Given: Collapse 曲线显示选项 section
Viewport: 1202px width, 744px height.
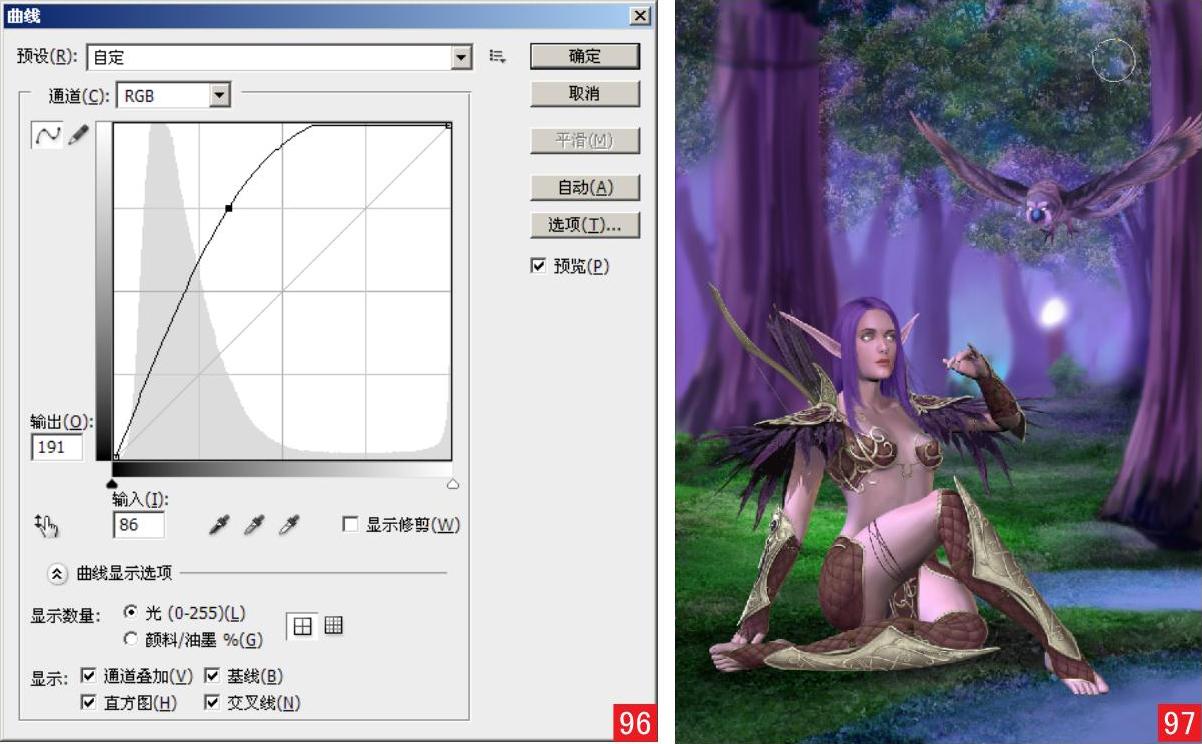Looking at the screenshot, I should pyautogui.click(x=57, y=573).
